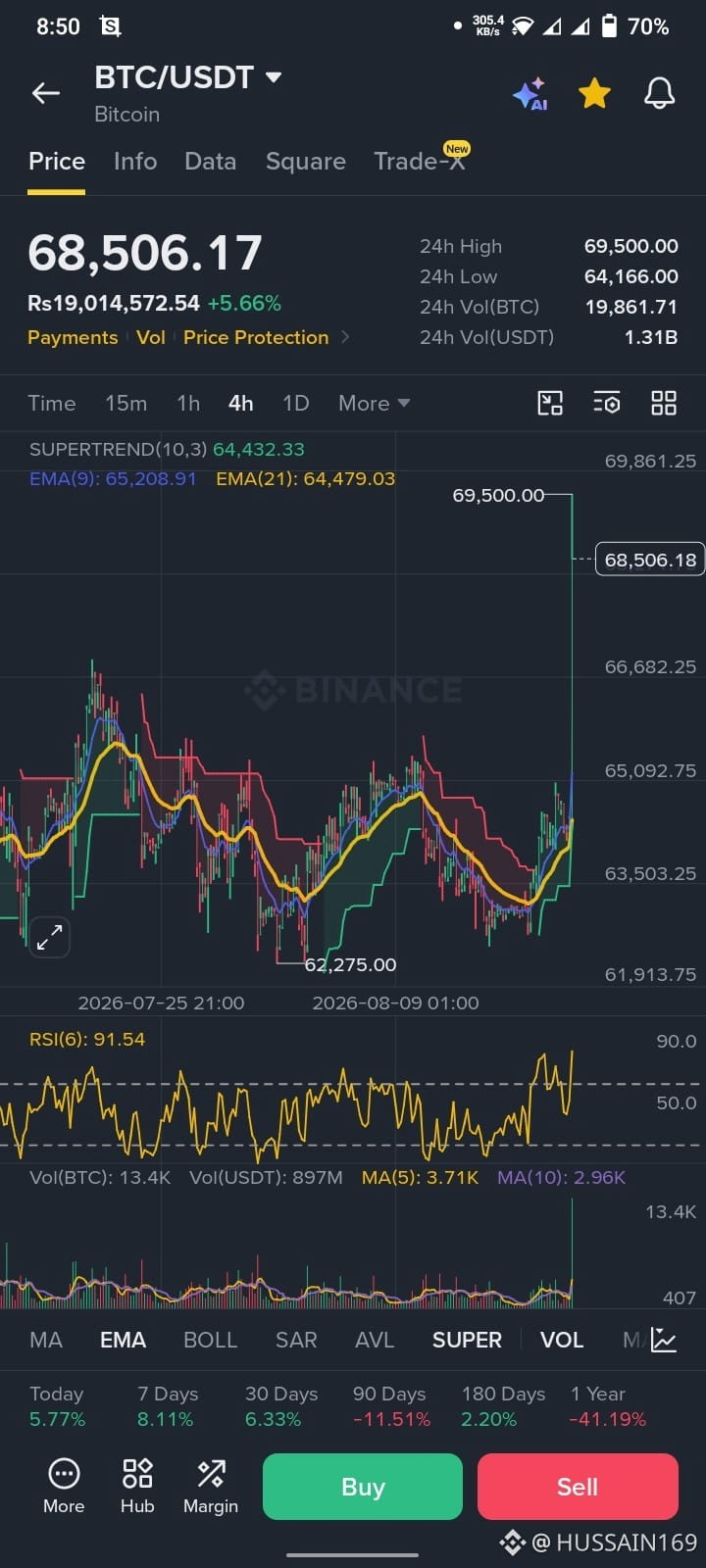This screenshot has height=1568, width=706.
Task: Tap the battery status icon
Action: tap(609, 26)
